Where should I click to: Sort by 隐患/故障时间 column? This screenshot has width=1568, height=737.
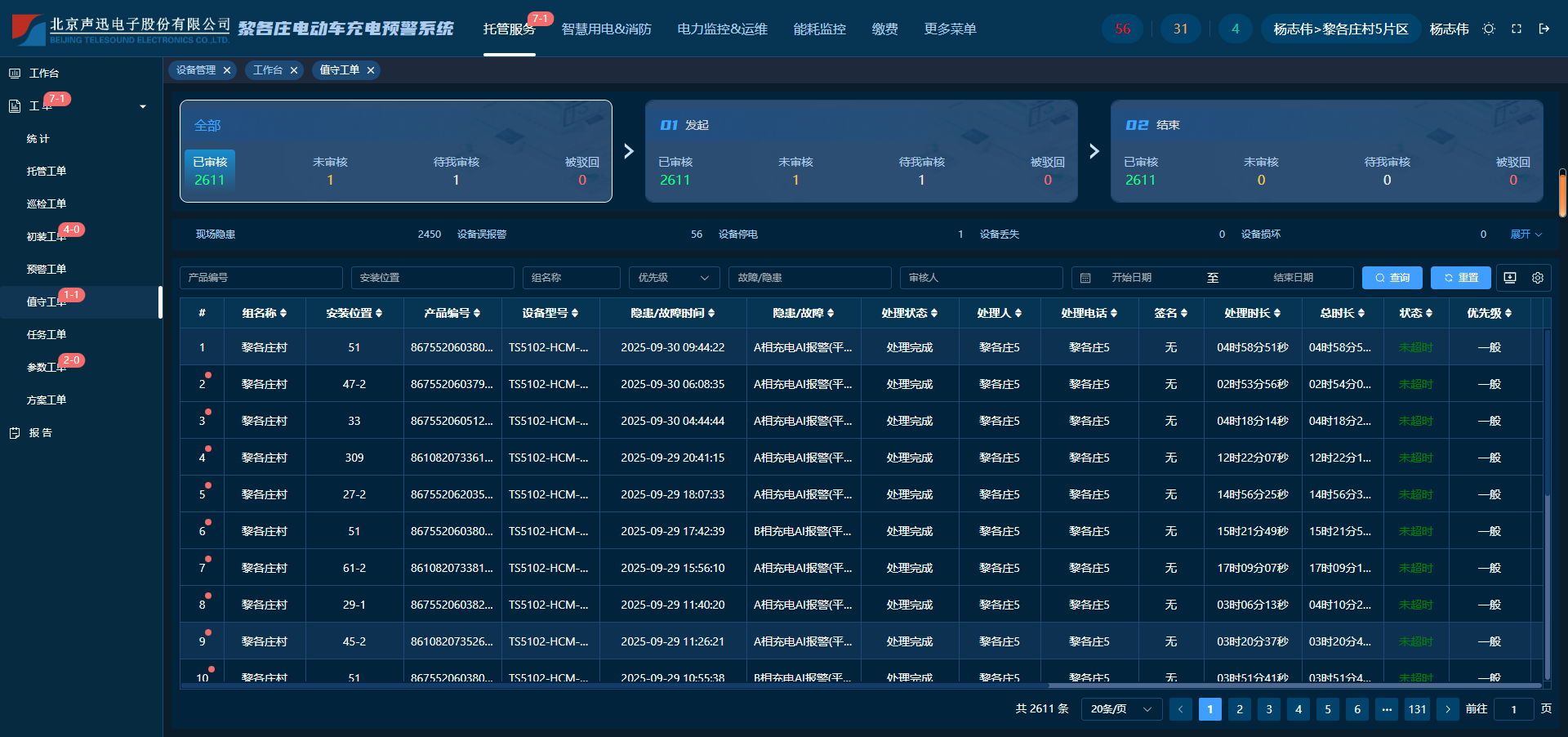[672, 313]
